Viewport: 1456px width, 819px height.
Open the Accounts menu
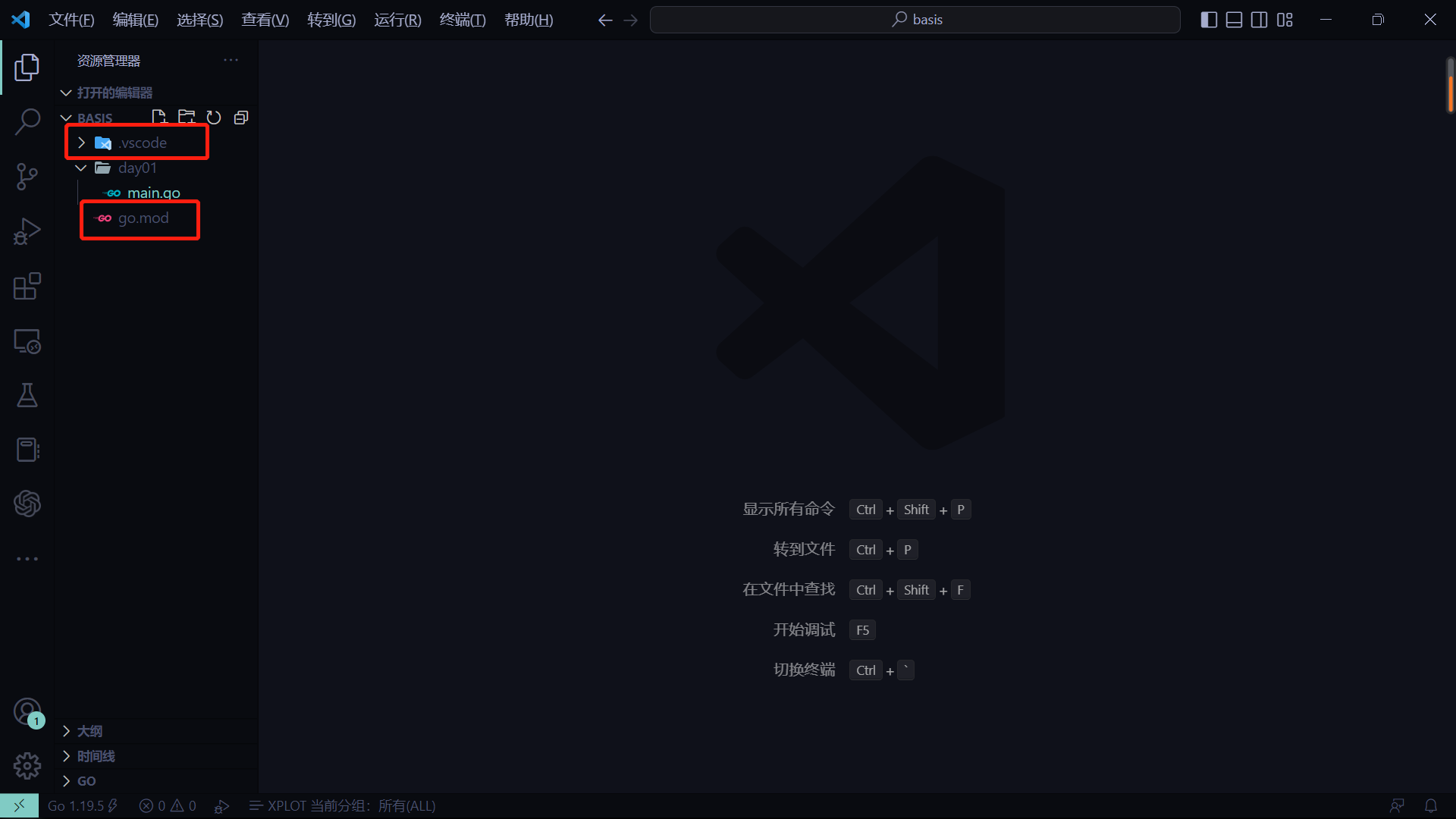(27, 712)
